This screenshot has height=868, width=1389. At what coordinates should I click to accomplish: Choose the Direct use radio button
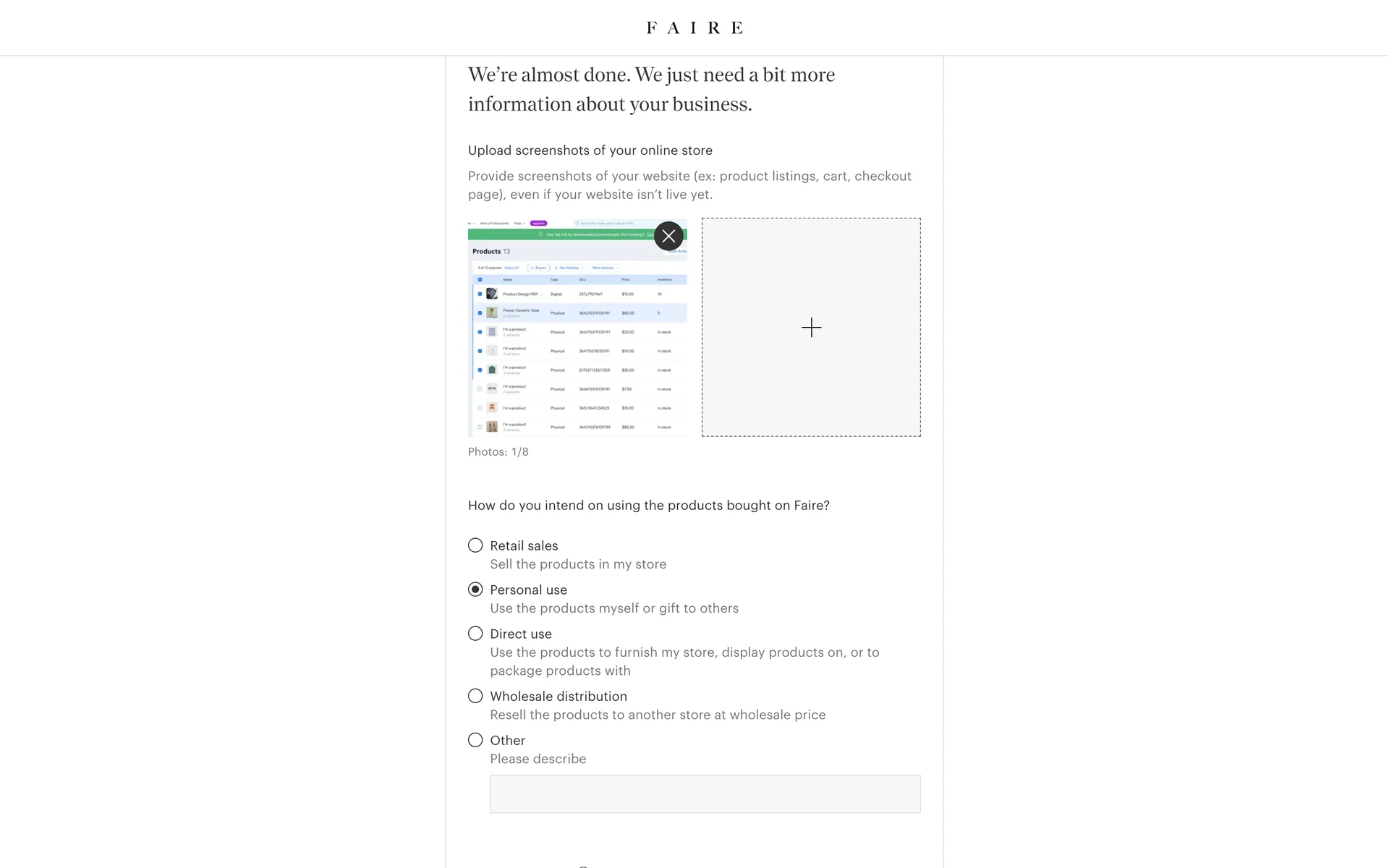[475, 634]
